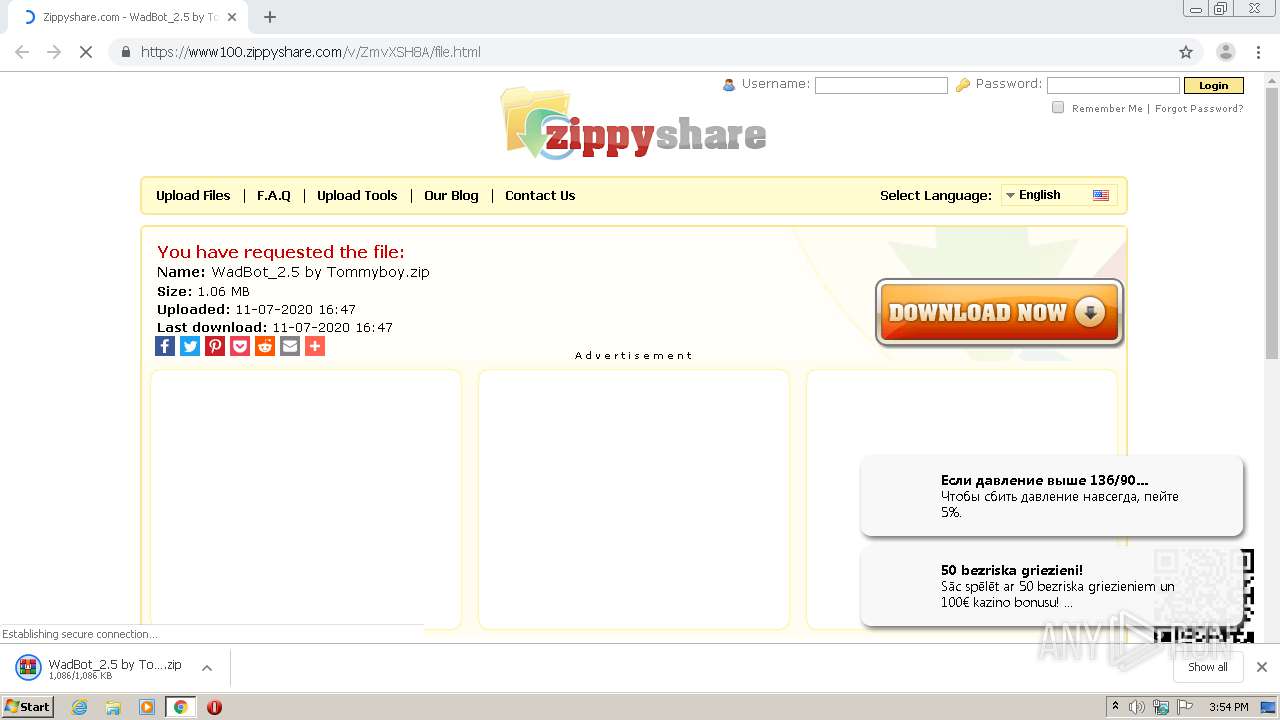Visit Our Blog link

click(451, 195)
